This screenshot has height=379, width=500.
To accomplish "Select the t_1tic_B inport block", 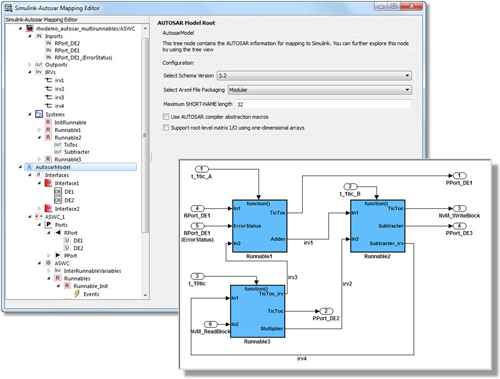I will click(x=350, y=186).
